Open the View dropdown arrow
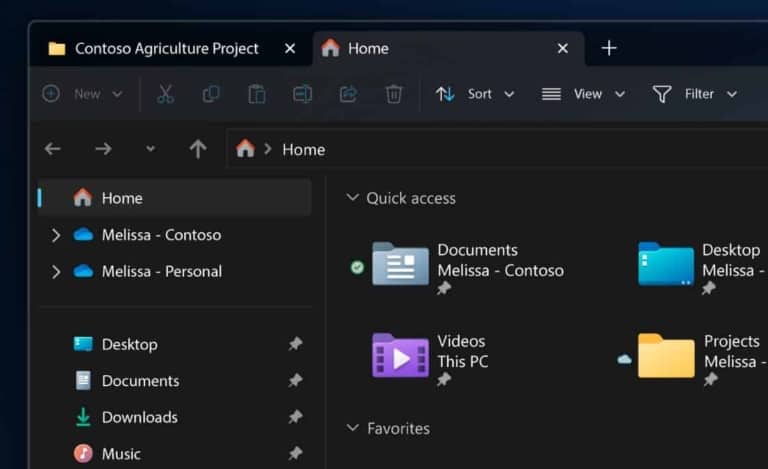 pyautogui.click(x=620, y=94)
